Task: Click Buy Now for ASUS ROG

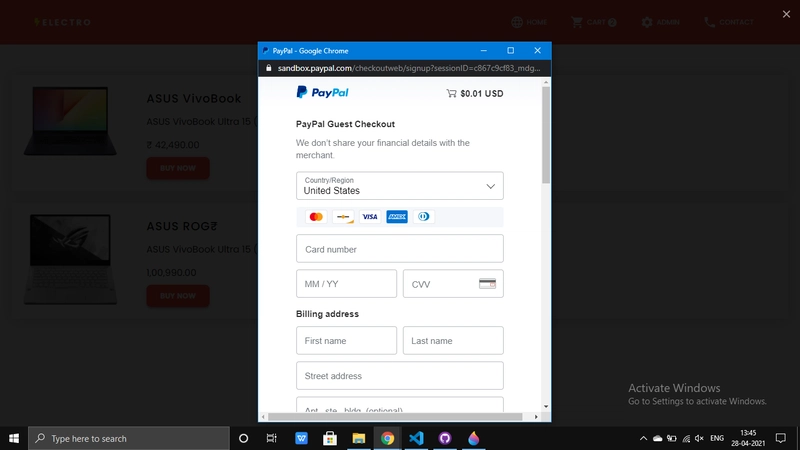Action: 178,296
